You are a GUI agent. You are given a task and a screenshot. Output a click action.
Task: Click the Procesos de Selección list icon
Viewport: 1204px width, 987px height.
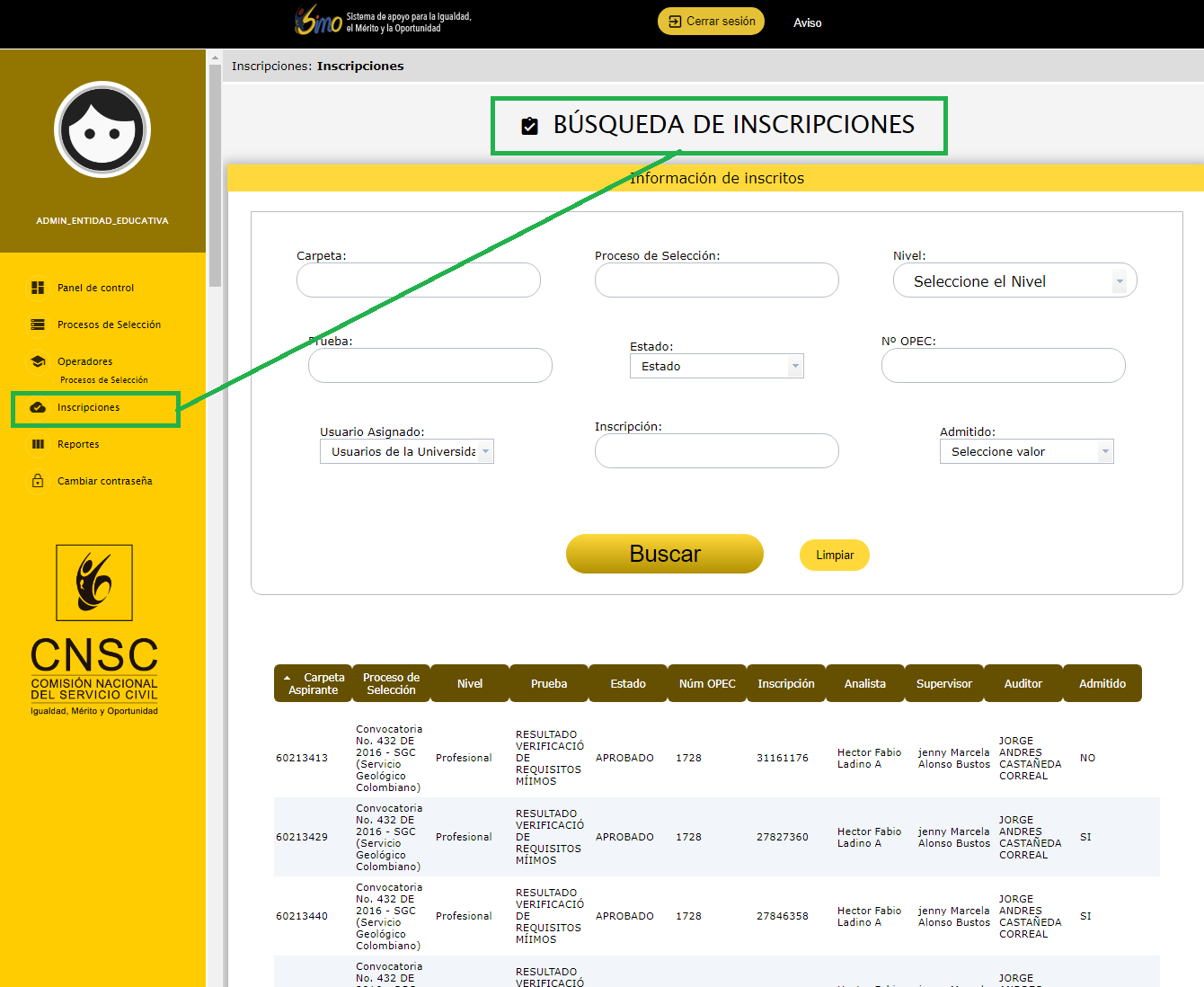point(38,325)
